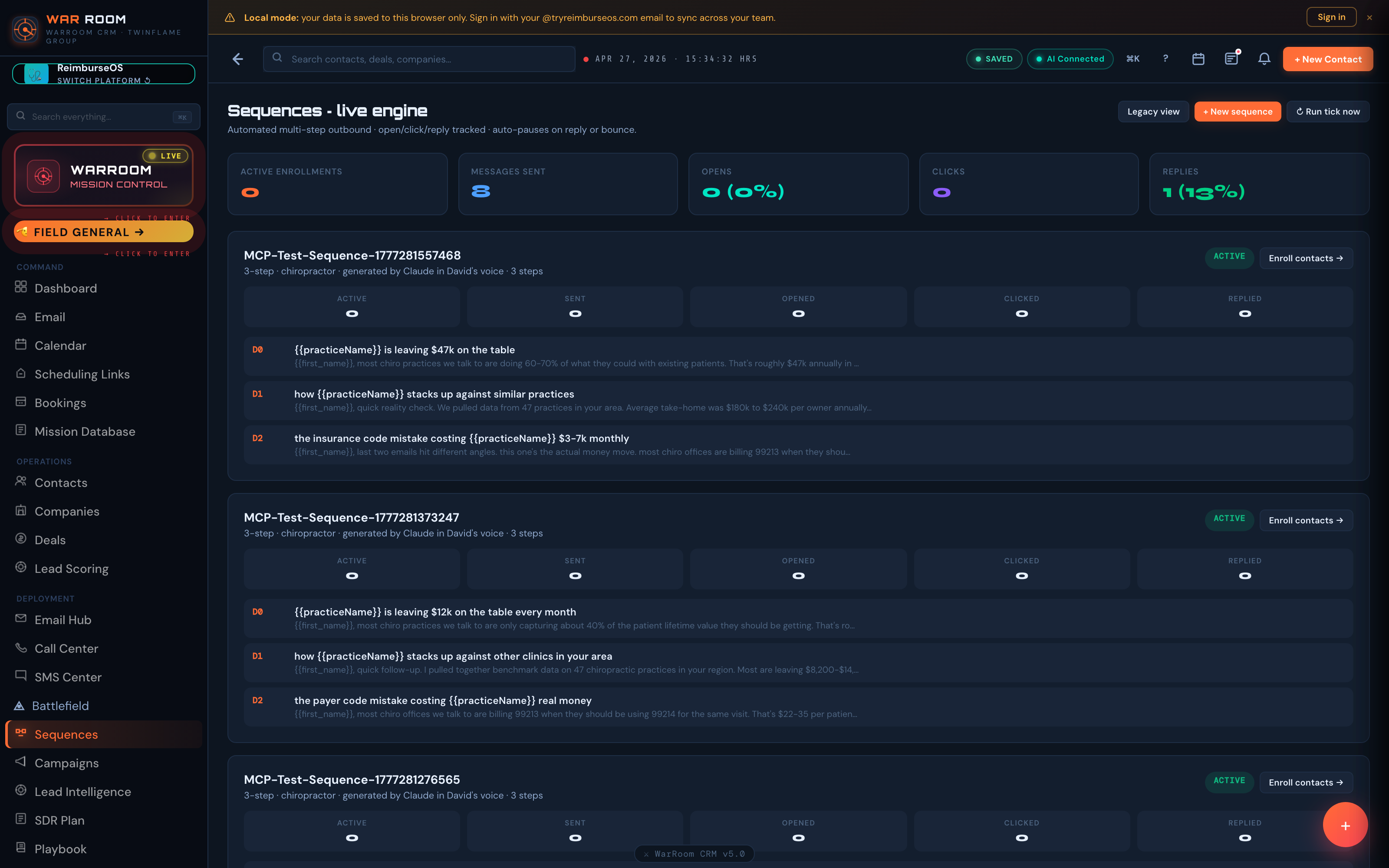Click the back arrow icon
Image resolution: width=1389 pixels, height=868 pixels.
point(237,59)
